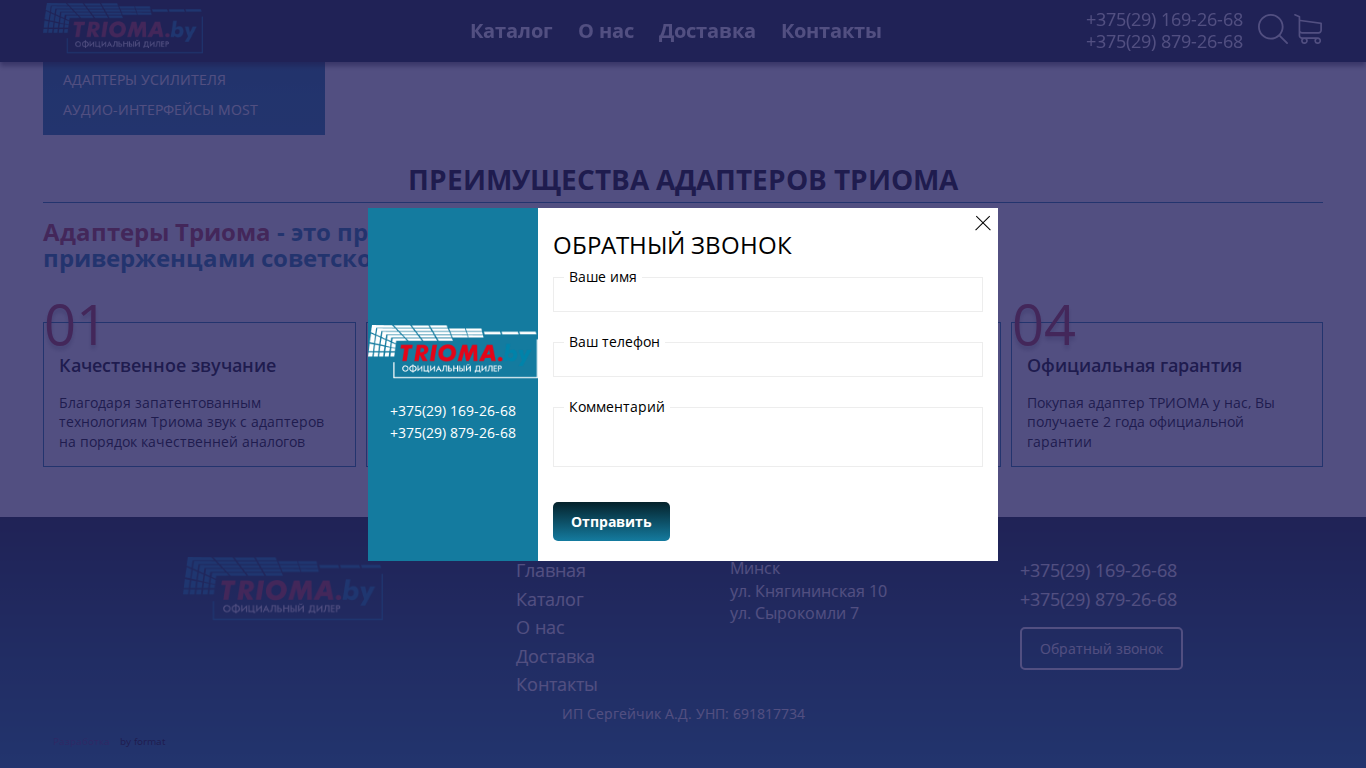
Task: Click 'ИП Сергейчик А.Д. УНП: 691817734' text
Action: [x=683, y=714]
